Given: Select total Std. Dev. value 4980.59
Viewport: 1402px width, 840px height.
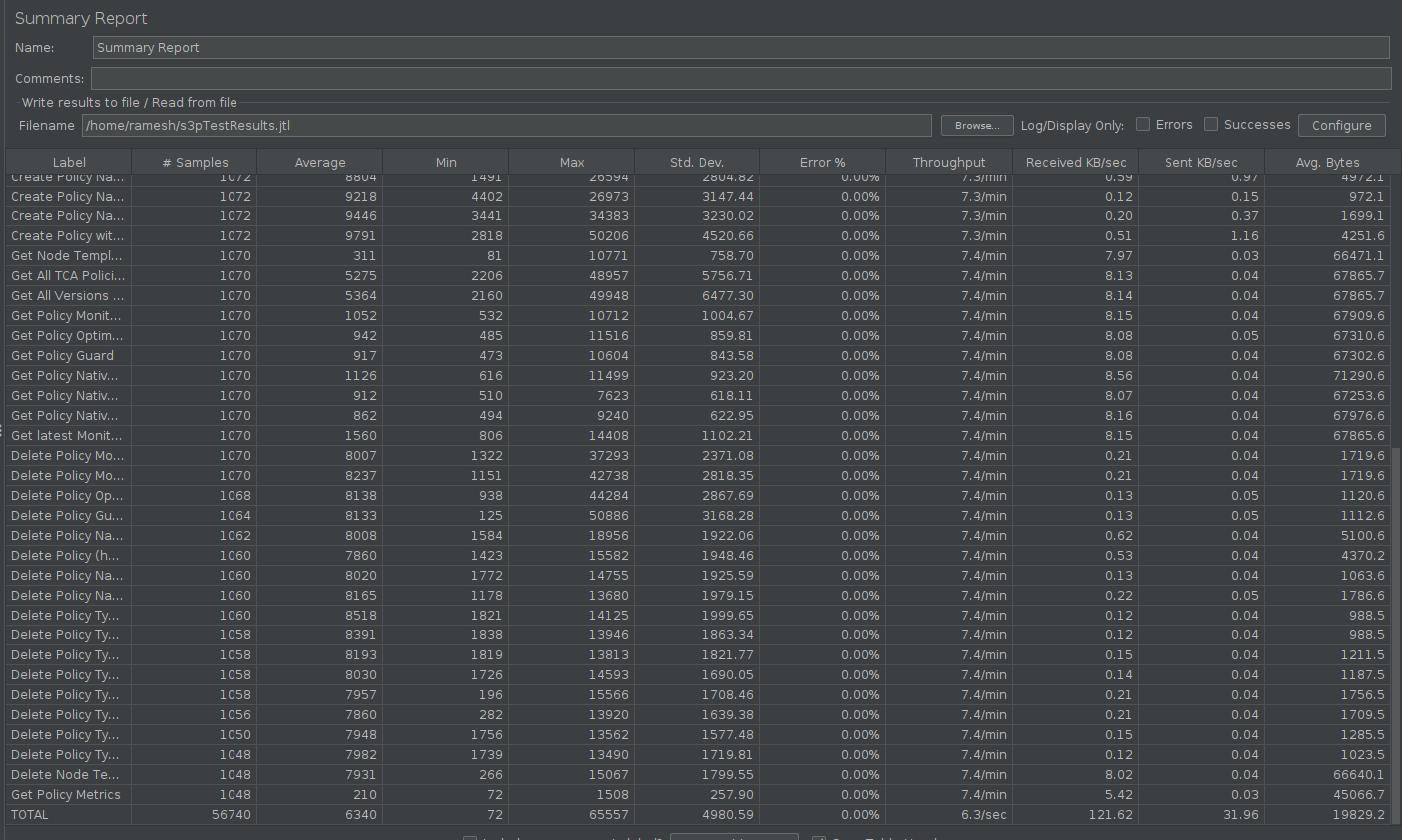Looking at the screenshot, I should [727, 815].
